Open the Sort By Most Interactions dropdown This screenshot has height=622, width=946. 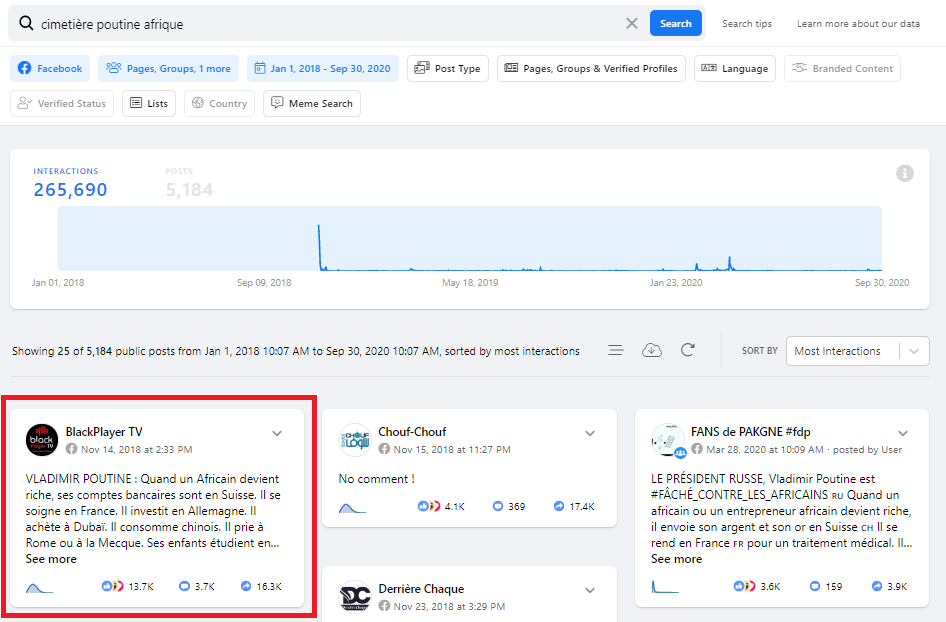857,351
